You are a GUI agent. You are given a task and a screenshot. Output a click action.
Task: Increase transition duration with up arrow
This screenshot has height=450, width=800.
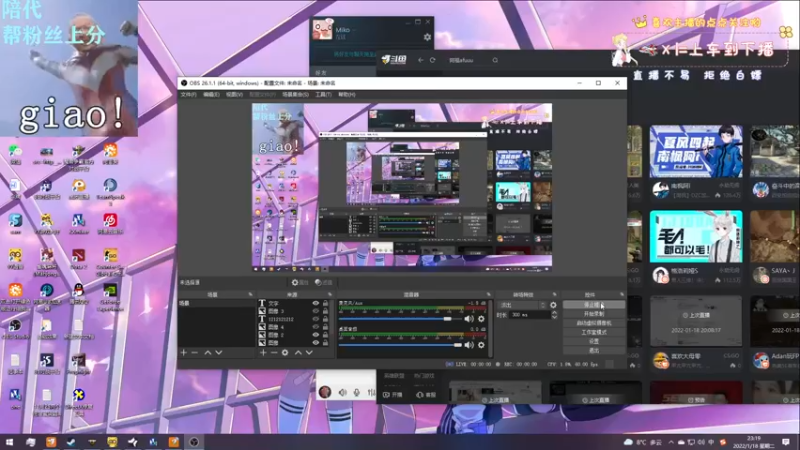pyautogui.click(x=554, y=313)
